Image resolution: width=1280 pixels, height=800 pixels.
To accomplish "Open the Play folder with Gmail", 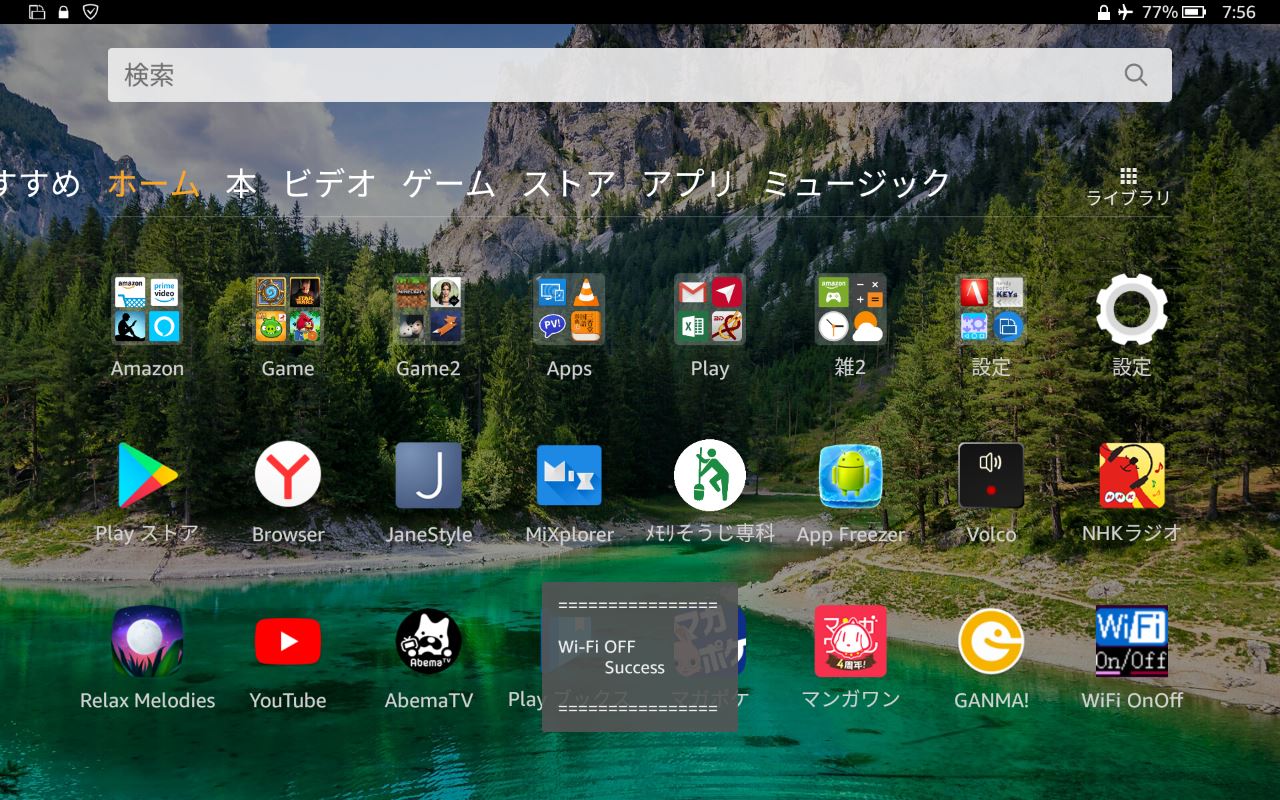I will click(x=710, y=310).
